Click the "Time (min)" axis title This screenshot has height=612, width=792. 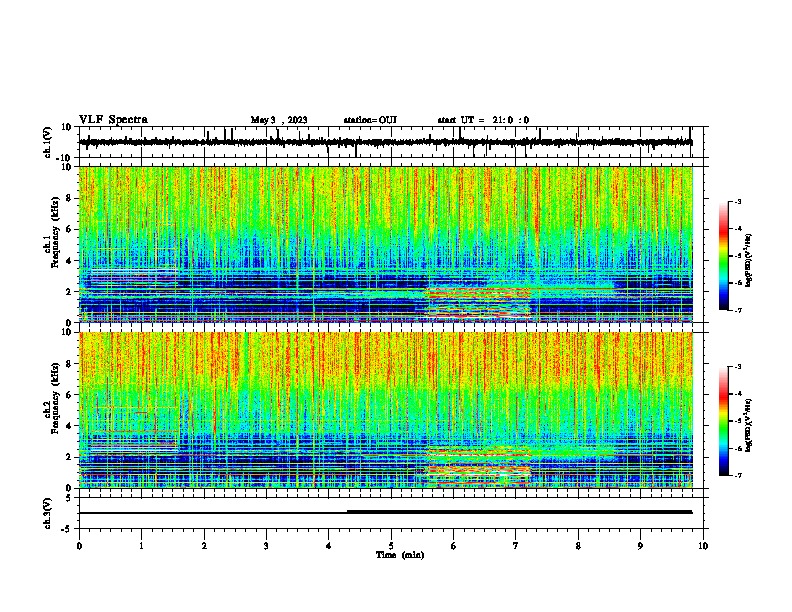(x=400, y=555)
